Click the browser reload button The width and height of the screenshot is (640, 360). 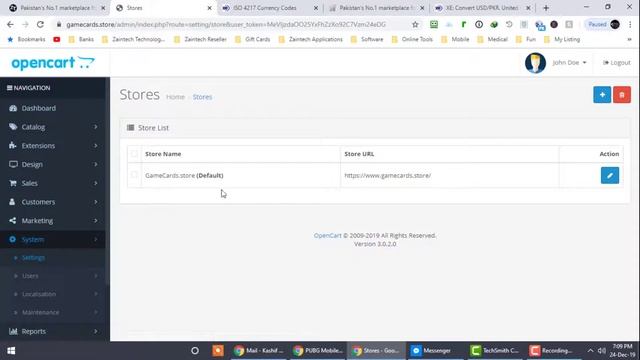(40, 24)
